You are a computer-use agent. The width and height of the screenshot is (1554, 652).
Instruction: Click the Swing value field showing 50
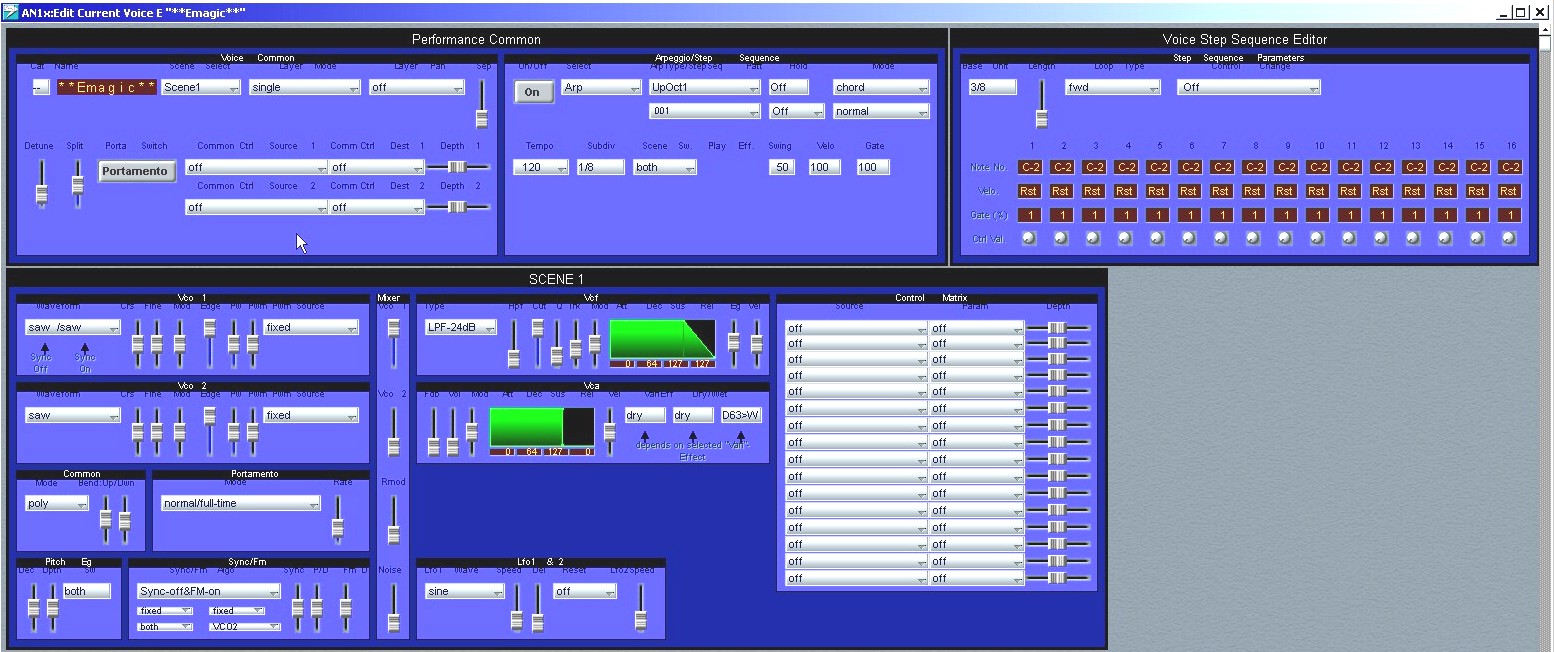[x=782, y=168]
